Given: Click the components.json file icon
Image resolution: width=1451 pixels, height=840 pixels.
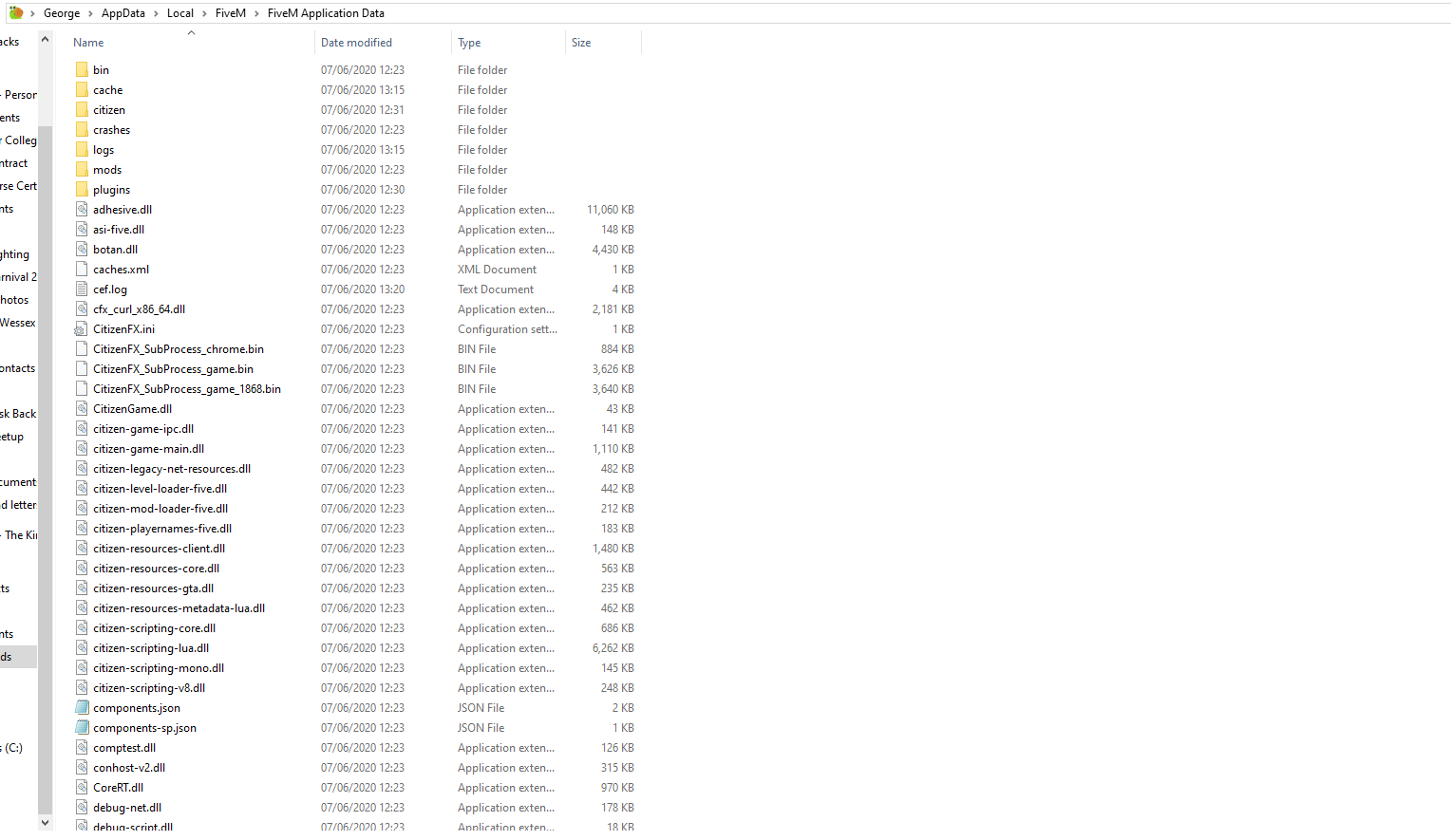Looking at the screenshot, I should (82, 707).
